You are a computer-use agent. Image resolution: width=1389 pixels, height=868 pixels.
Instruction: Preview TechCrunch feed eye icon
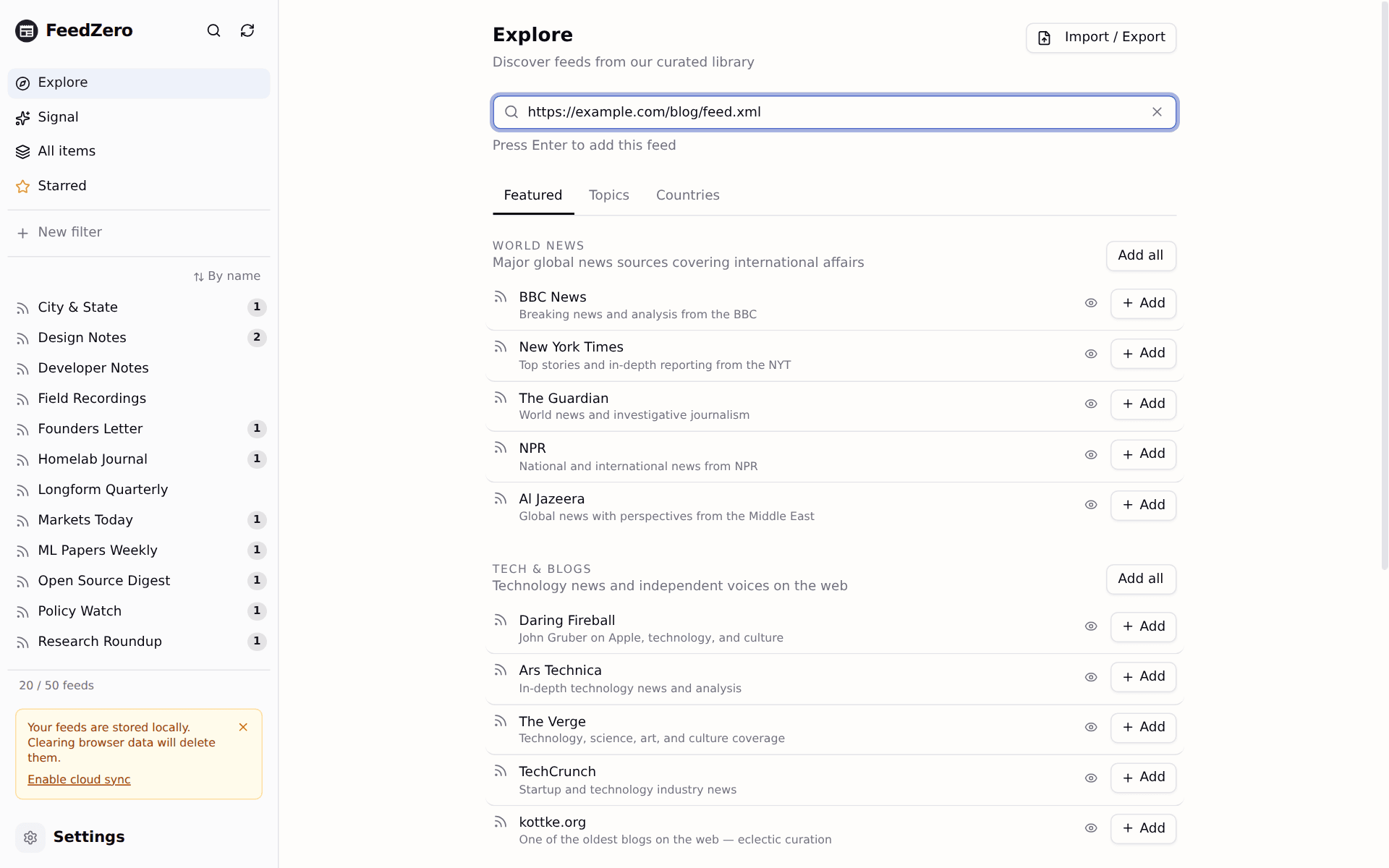[1091, 778]
